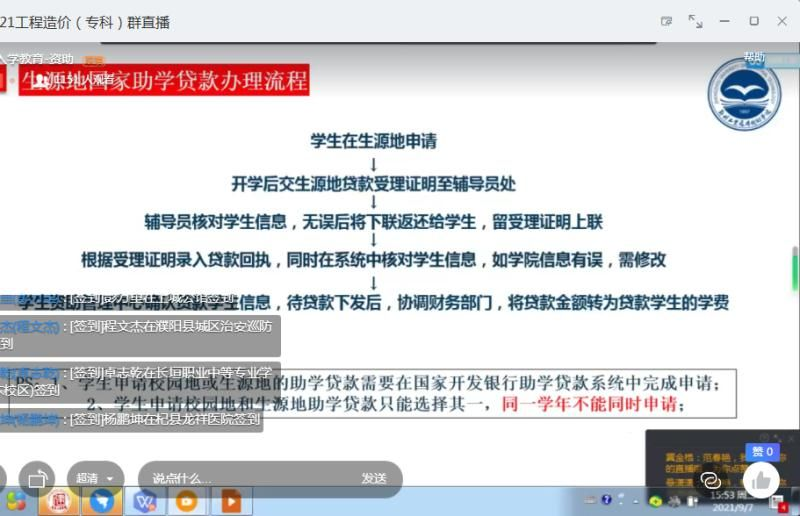Open the blue bird app in taskbar
The width and height of the screenshot is (800, 516).
[x=100, y=500]
